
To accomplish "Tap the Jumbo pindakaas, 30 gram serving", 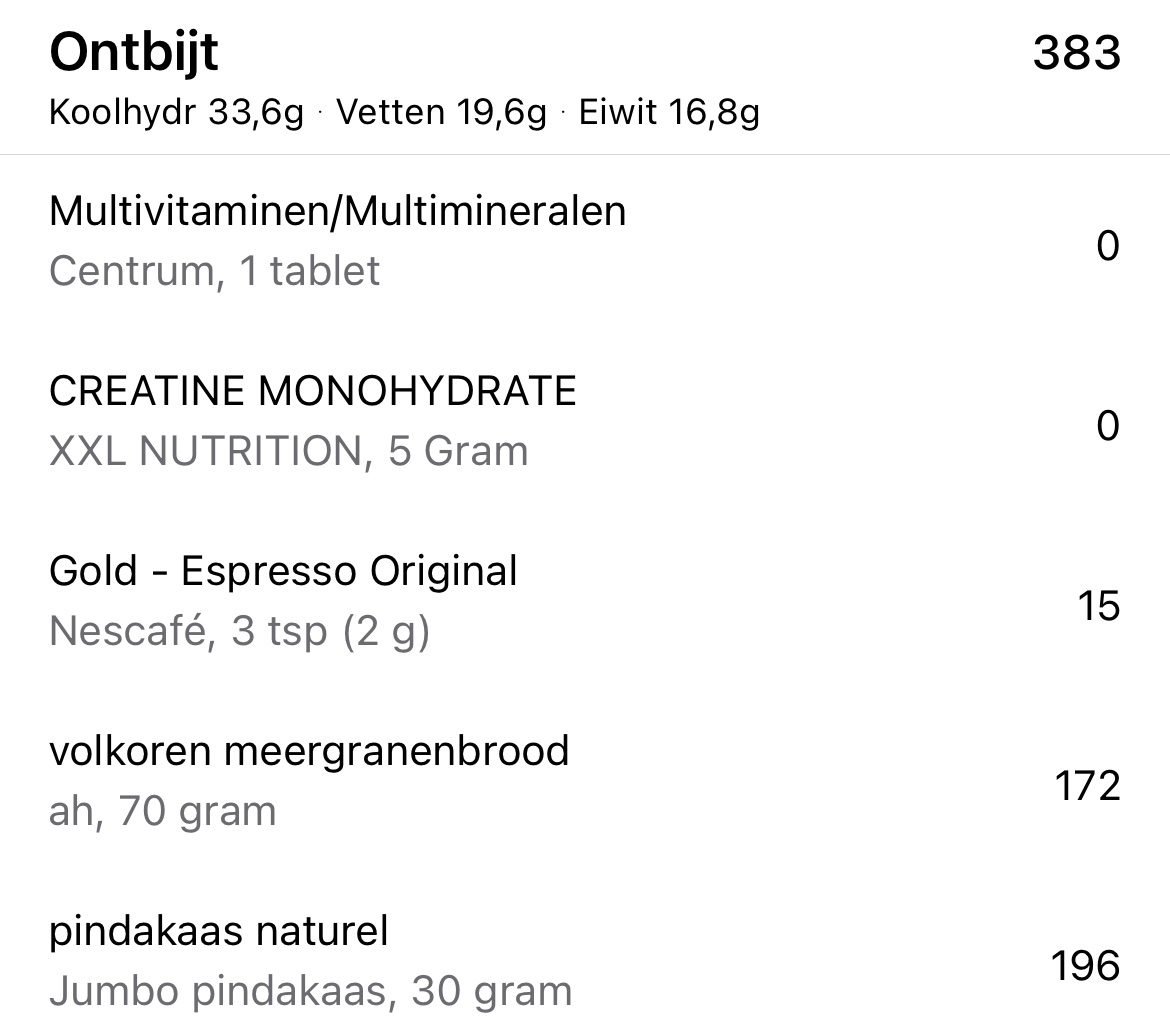I will [310, 991].
